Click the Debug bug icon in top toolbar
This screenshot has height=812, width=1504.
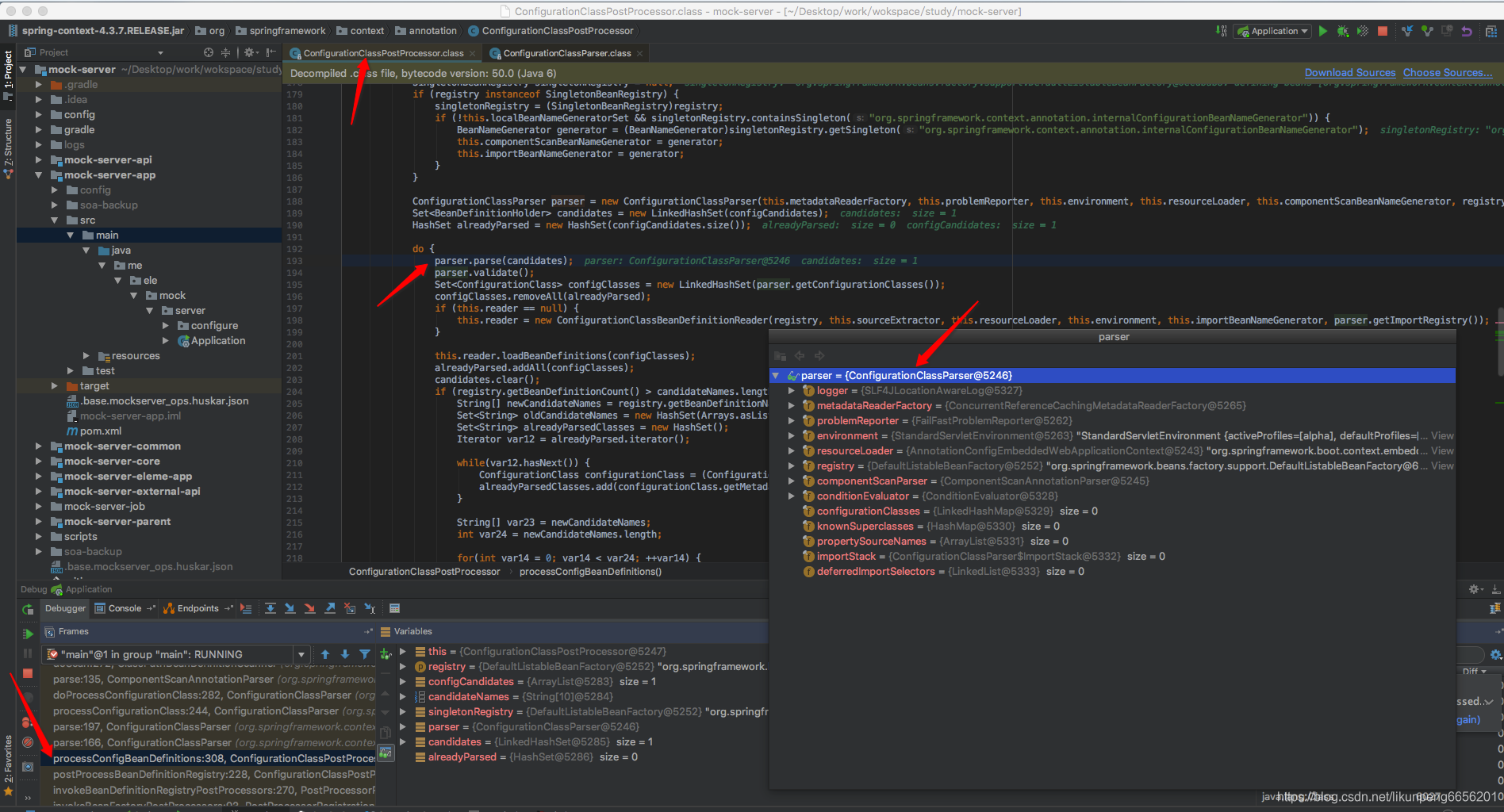click(x=1342, y=31)
